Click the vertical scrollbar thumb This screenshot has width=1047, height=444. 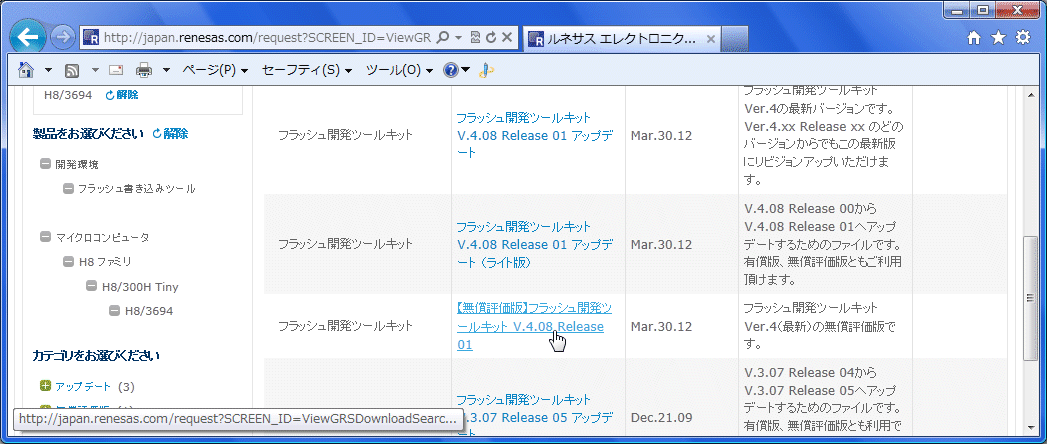[x=1031, y=298]
